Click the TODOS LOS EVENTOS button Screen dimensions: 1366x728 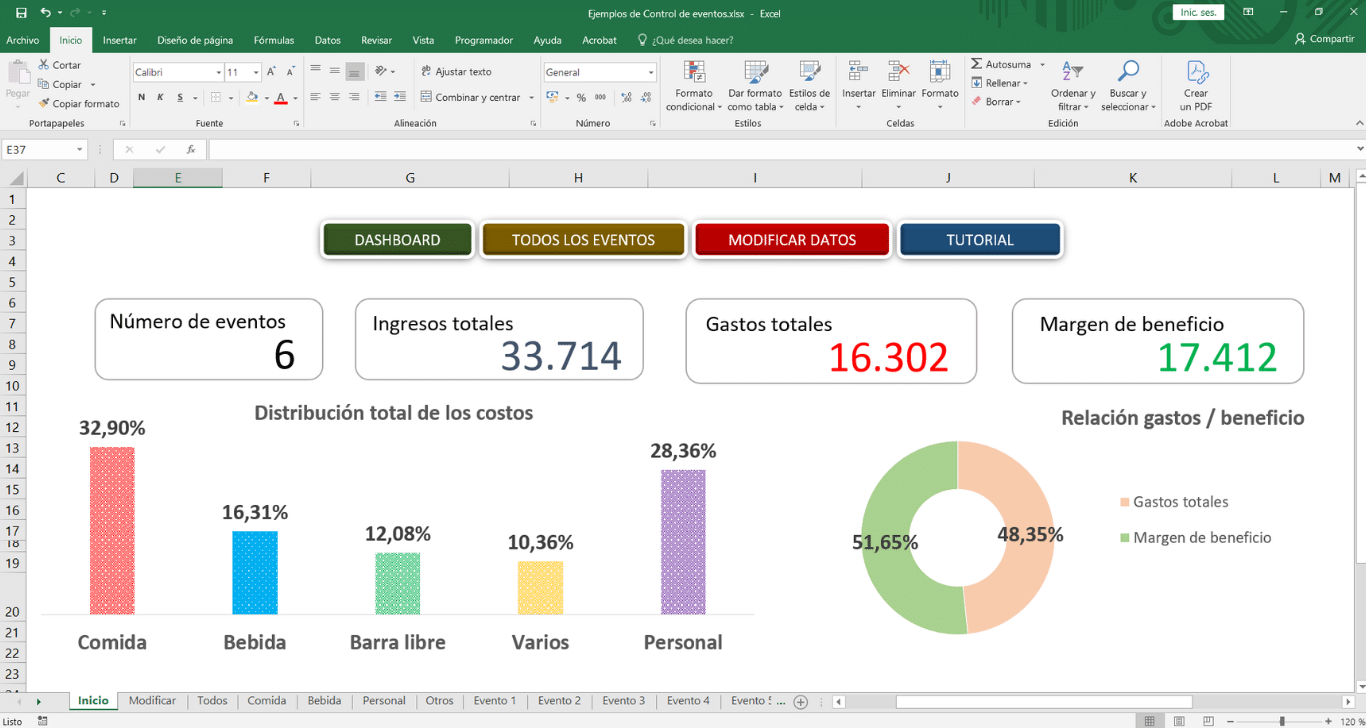click(x=583, y=240)
